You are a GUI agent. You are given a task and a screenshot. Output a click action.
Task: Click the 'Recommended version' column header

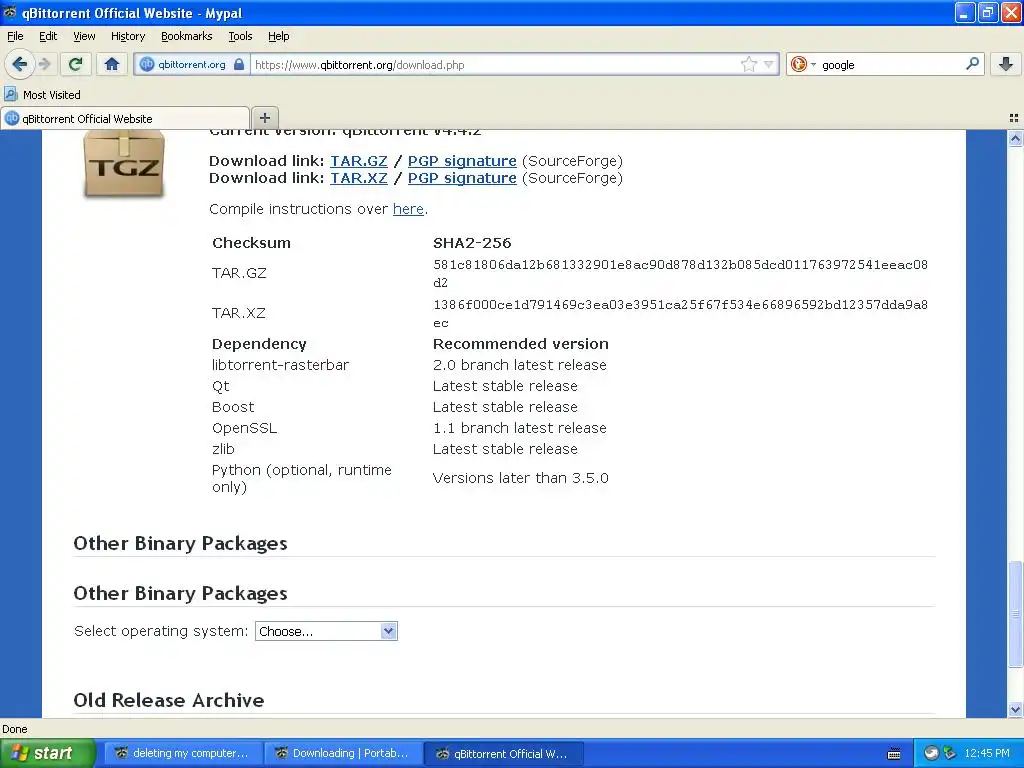coord(520,344)
